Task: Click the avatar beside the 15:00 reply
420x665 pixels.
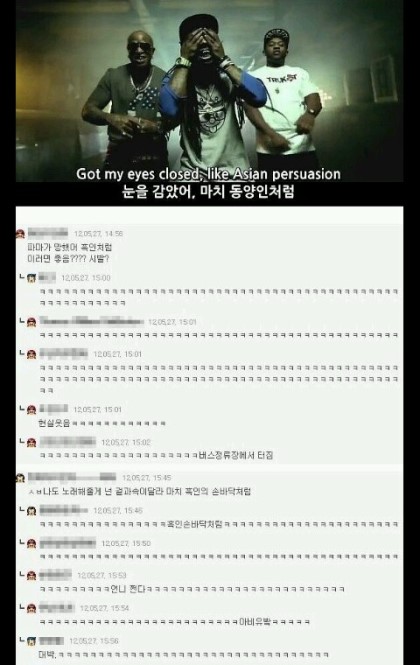Action: pos(31,278)
